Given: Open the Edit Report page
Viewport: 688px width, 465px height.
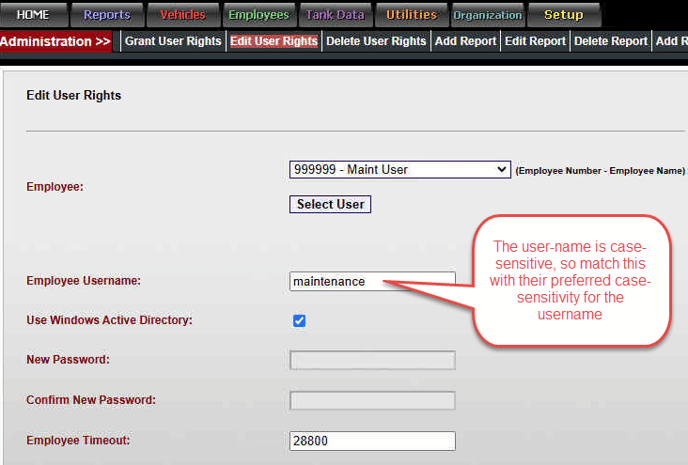Looking at the screenshot, I should (x=535, y=41).
